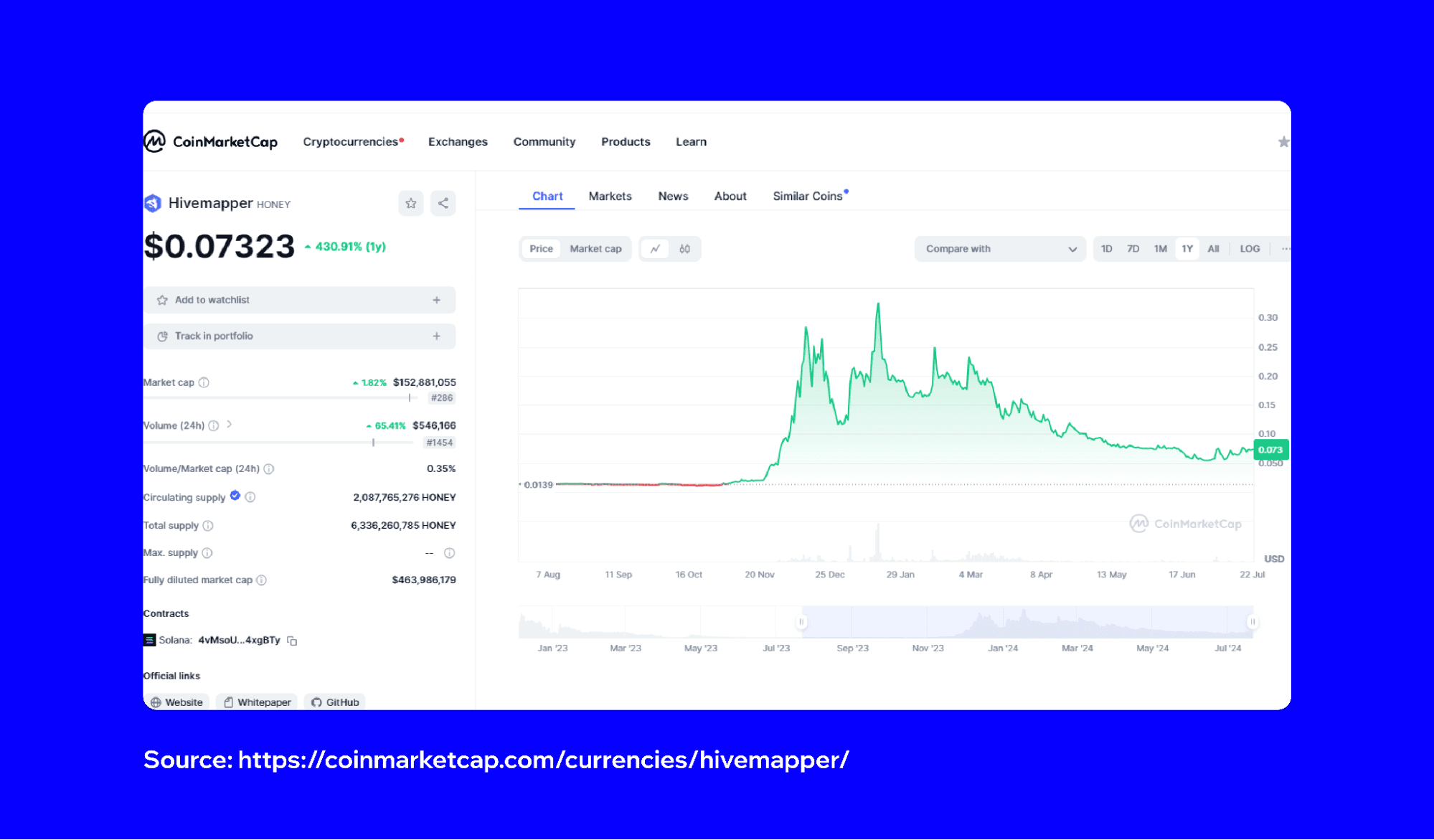
Task: Click the star icon in the top-right header
Action: 1283,142
